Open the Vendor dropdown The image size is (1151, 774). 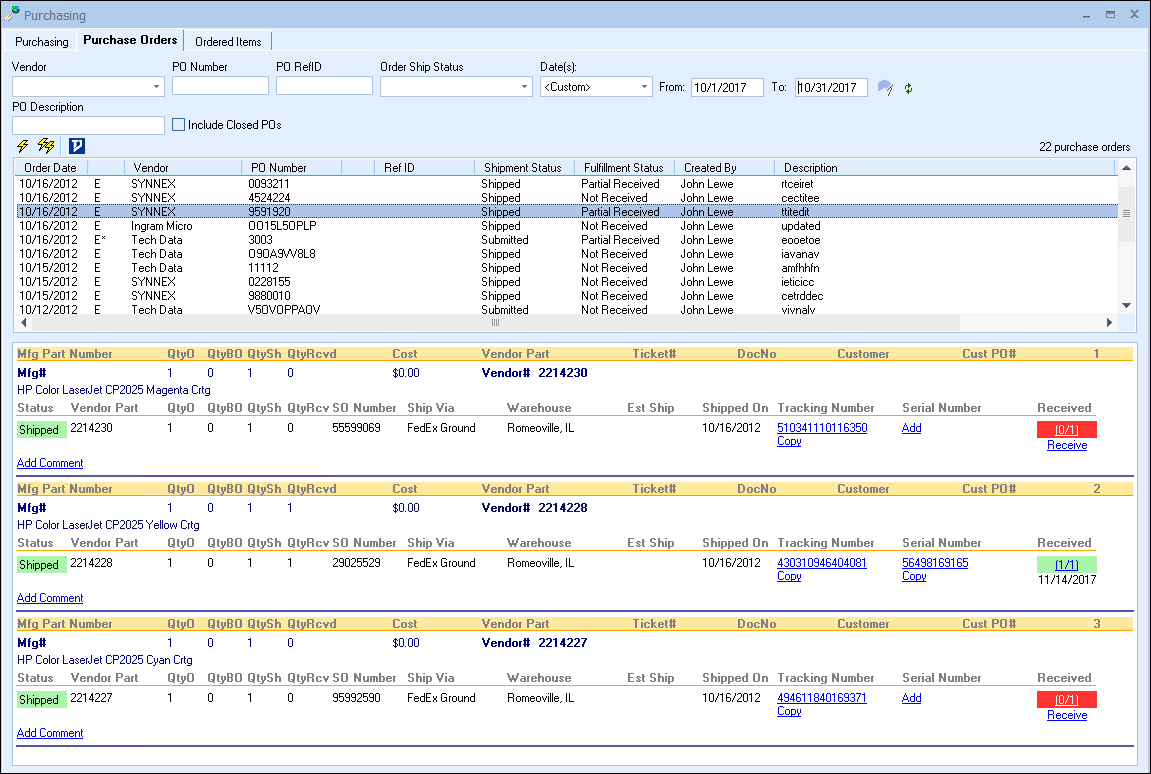click(156, 87)
